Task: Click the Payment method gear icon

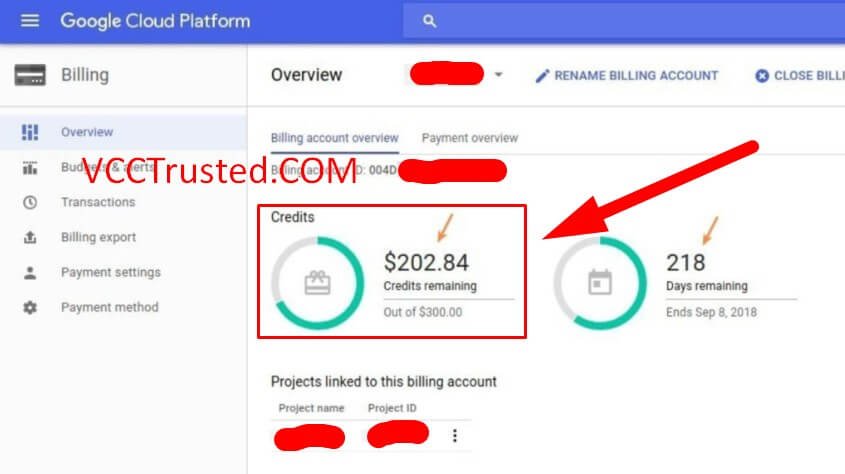Action: [30, 308]
